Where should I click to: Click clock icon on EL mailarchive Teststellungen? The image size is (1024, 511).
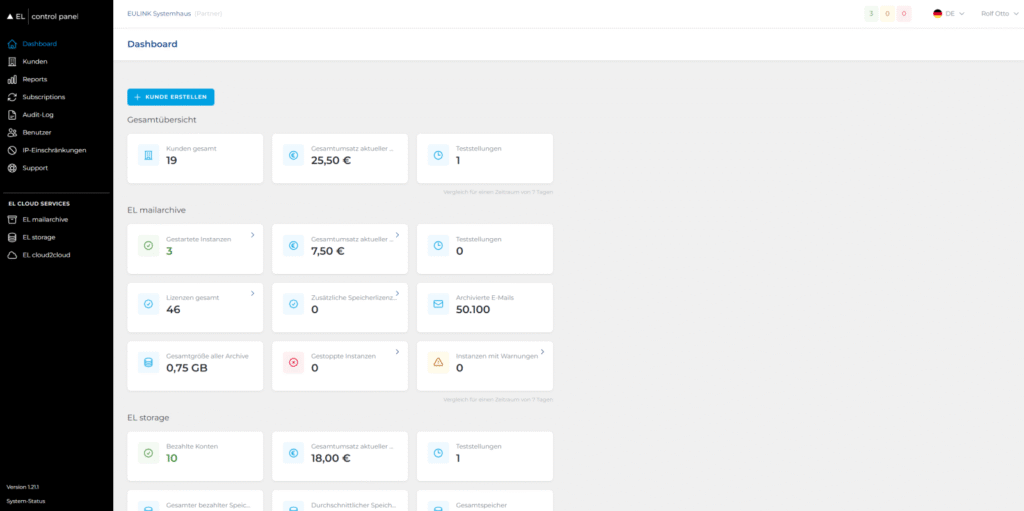tap(438, 246)
